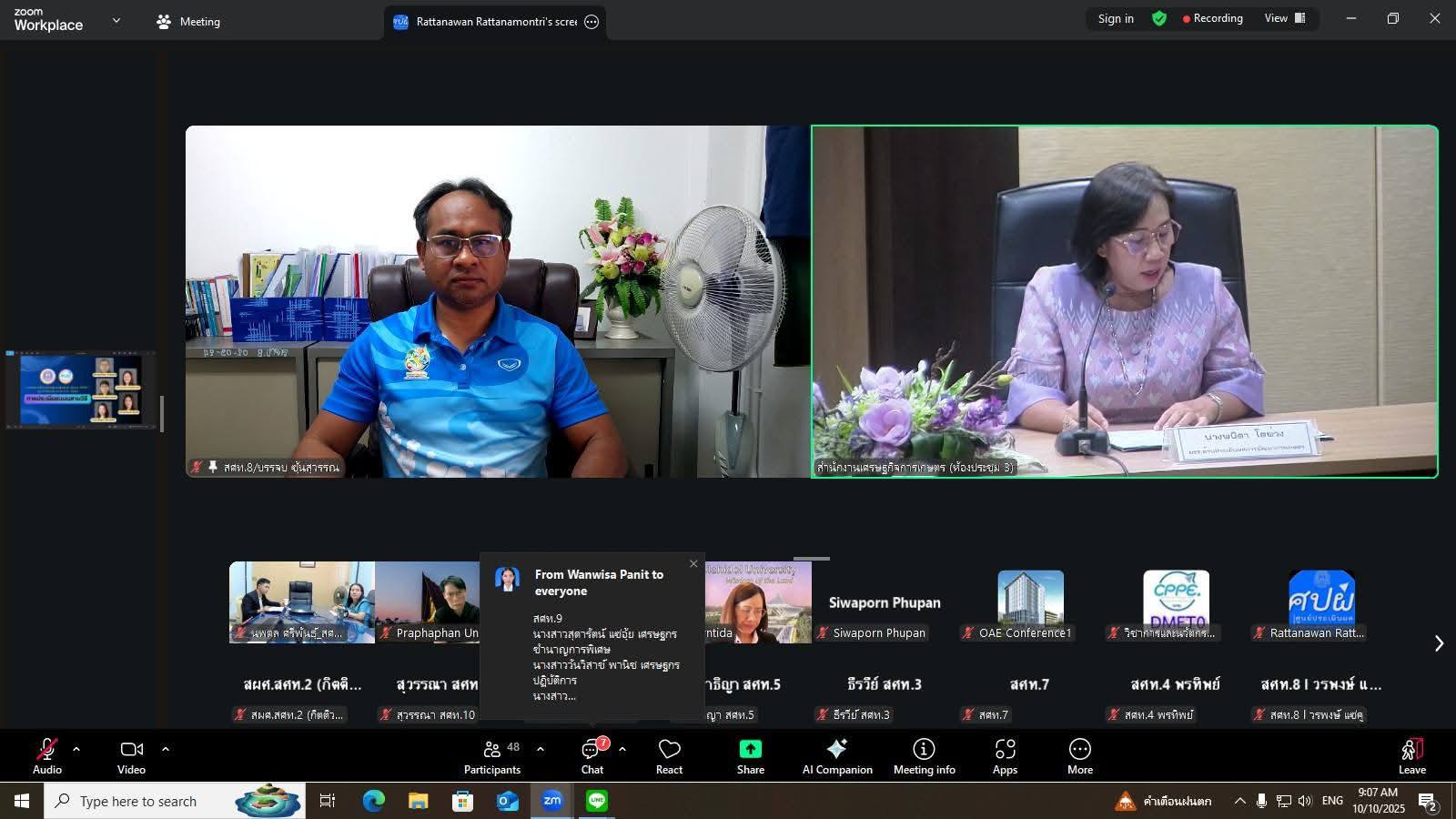This screenshot has height=819, width=1456.
Task: Leave the meeting
Action: pyautogui.click(x=1411, y=756)
